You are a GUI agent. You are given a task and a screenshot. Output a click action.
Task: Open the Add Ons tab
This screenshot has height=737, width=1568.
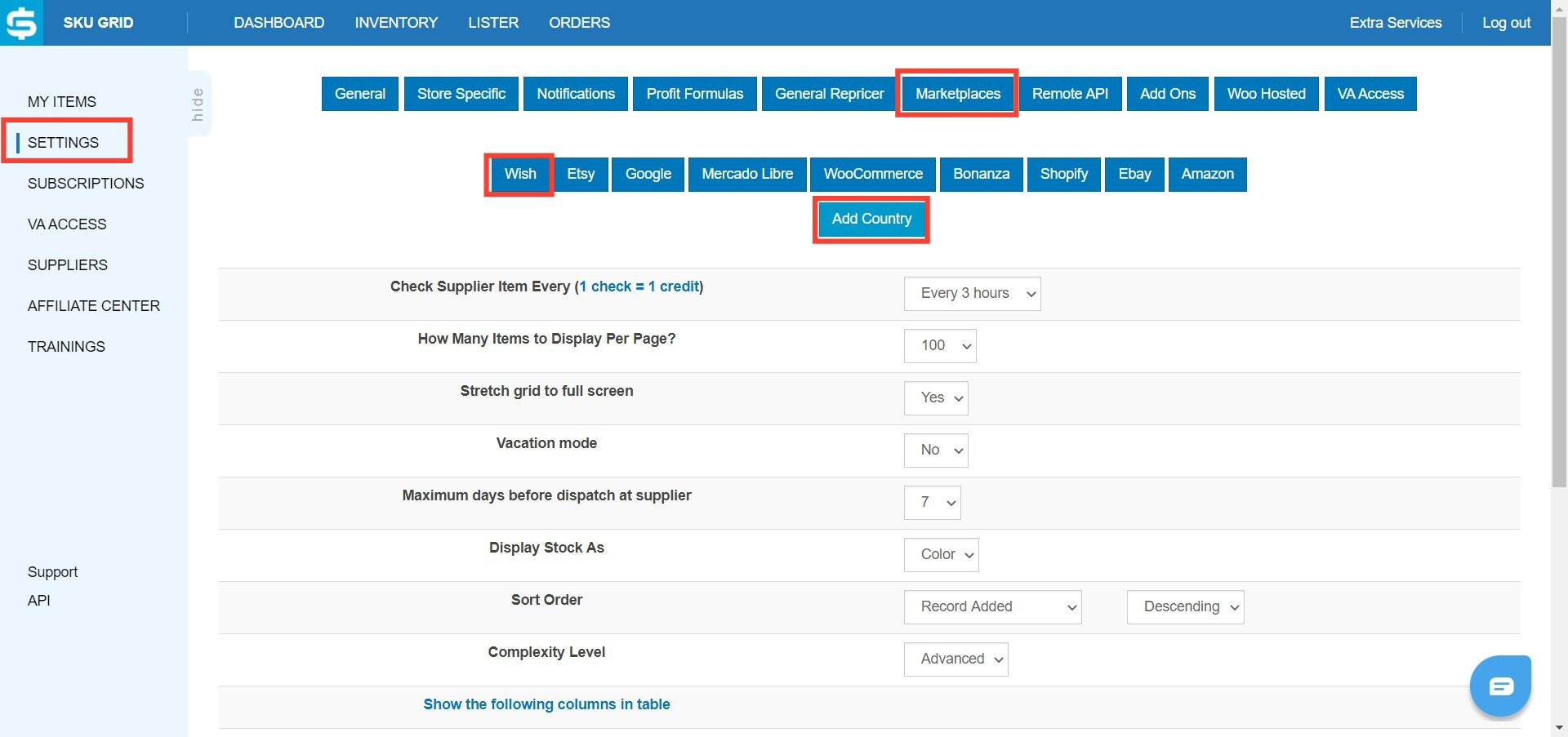pyautogui.click(x=1168, y=94)
